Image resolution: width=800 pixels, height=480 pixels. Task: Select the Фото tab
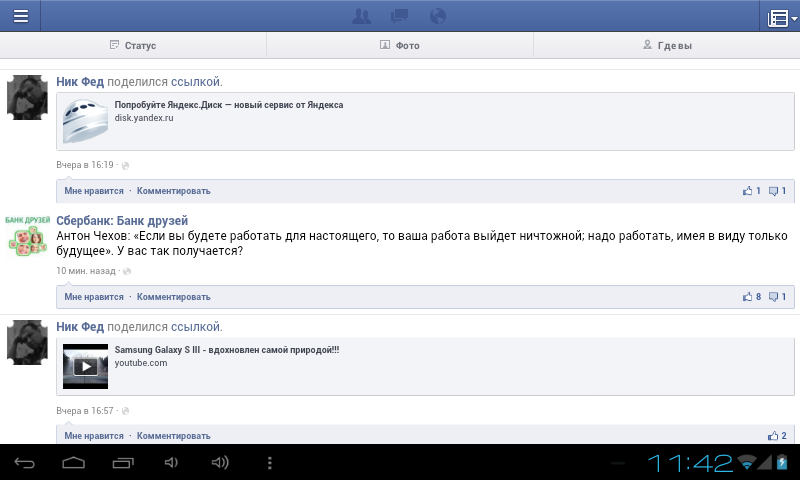click(399, 45)
